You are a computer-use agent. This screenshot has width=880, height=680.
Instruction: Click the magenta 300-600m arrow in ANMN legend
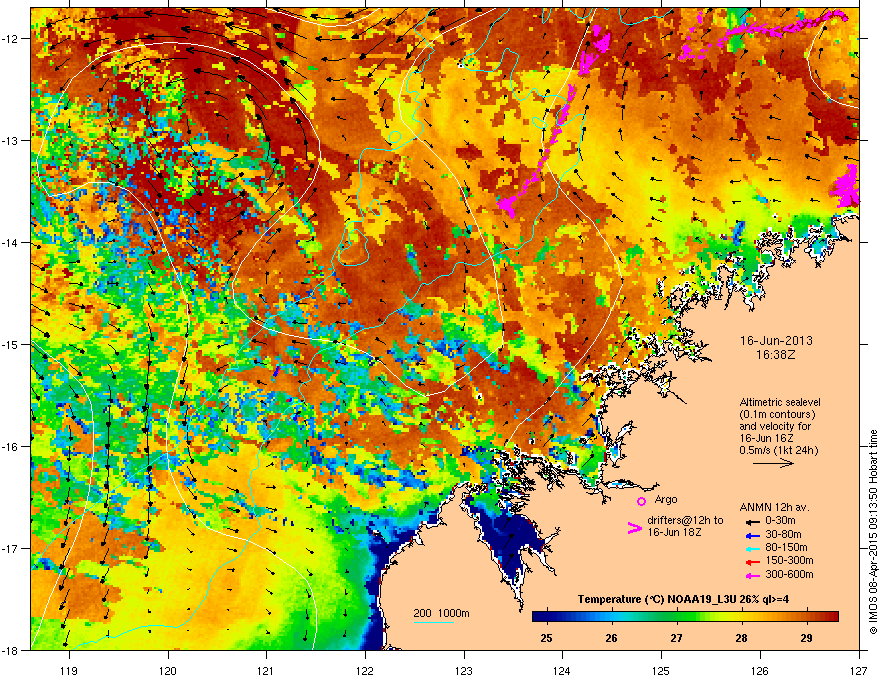coord(752,575)
